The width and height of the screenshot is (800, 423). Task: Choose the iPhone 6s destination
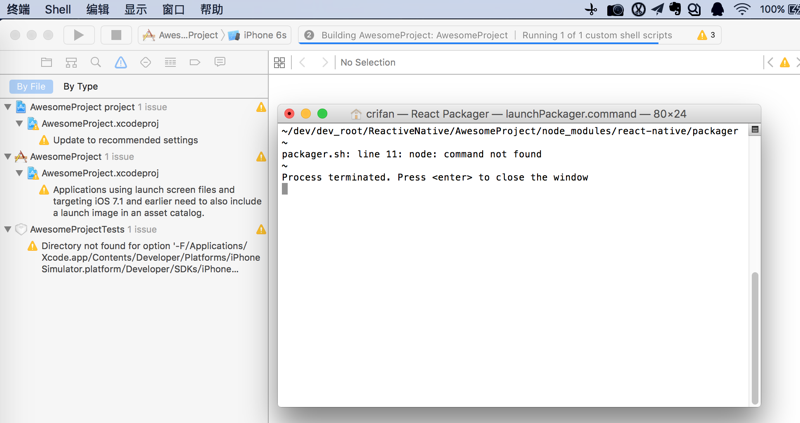click(258, 35)
